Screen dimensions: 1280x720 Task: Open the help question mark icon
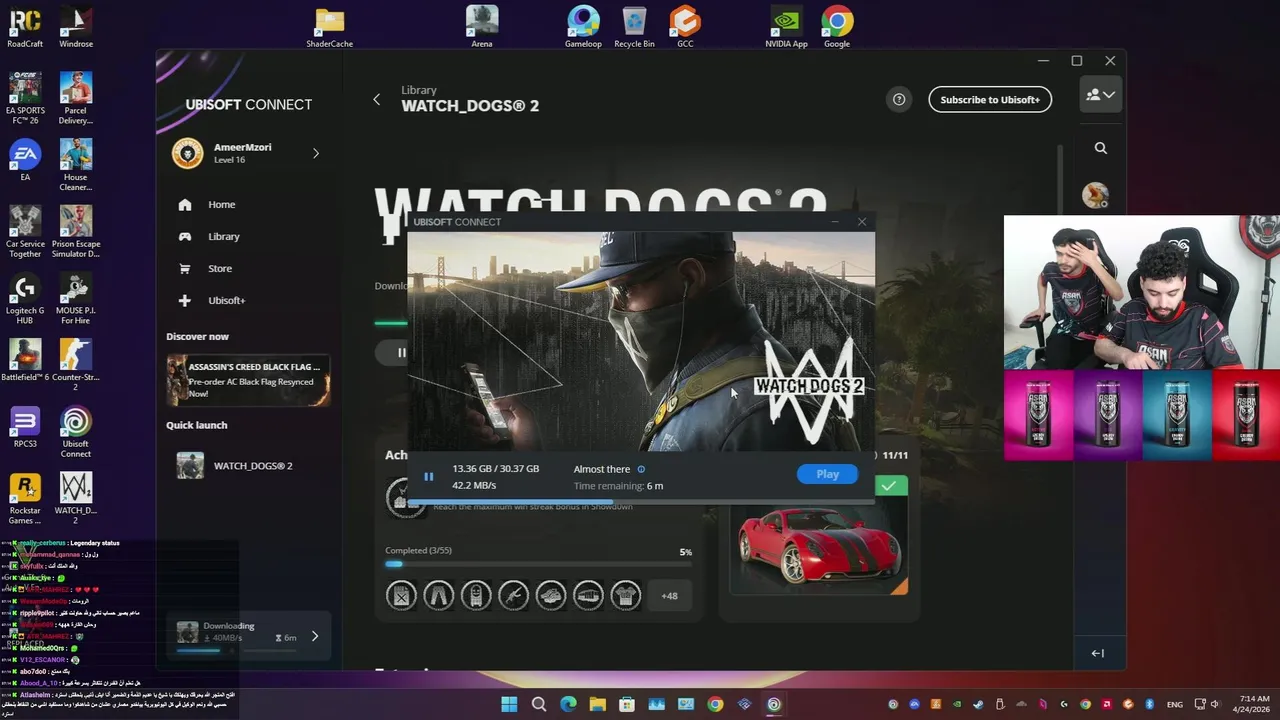[899, 99]
